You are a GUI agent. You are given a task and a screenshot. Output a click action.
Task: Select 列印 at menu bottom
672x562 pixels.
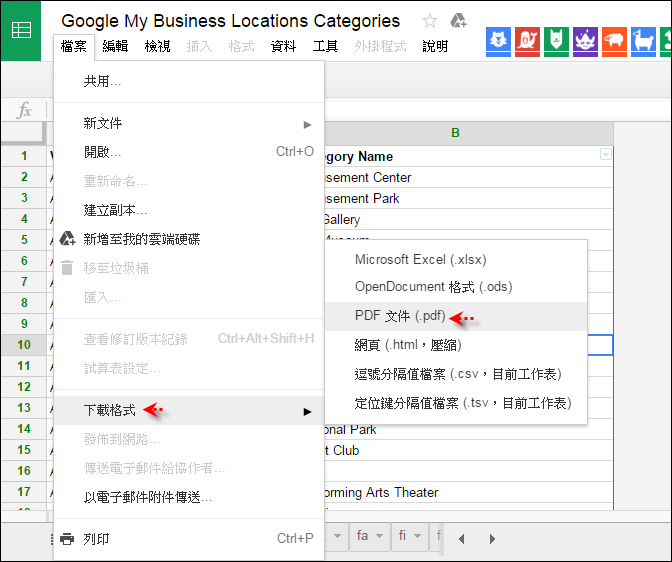(x=189, y=538)
